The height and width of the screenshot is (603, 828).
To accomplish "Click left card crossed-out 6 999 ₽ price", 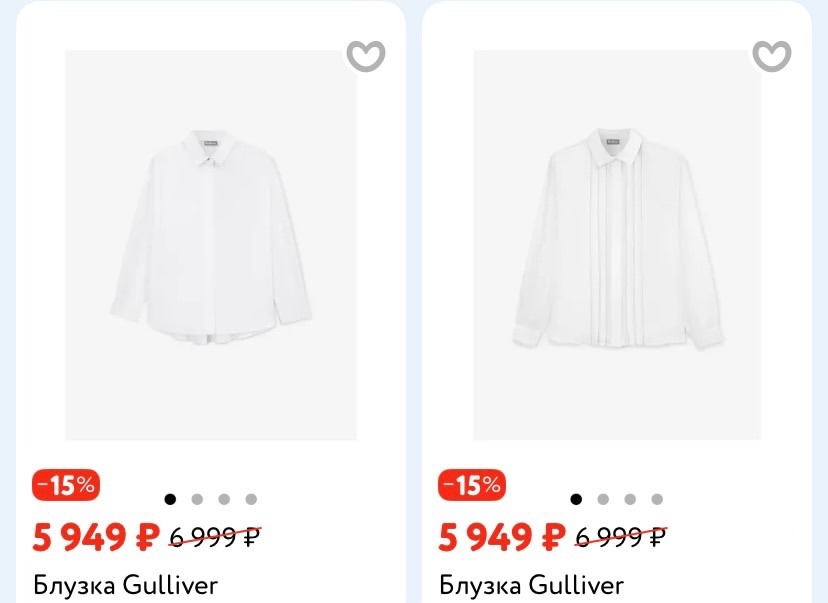I will [x=215, y=538].
